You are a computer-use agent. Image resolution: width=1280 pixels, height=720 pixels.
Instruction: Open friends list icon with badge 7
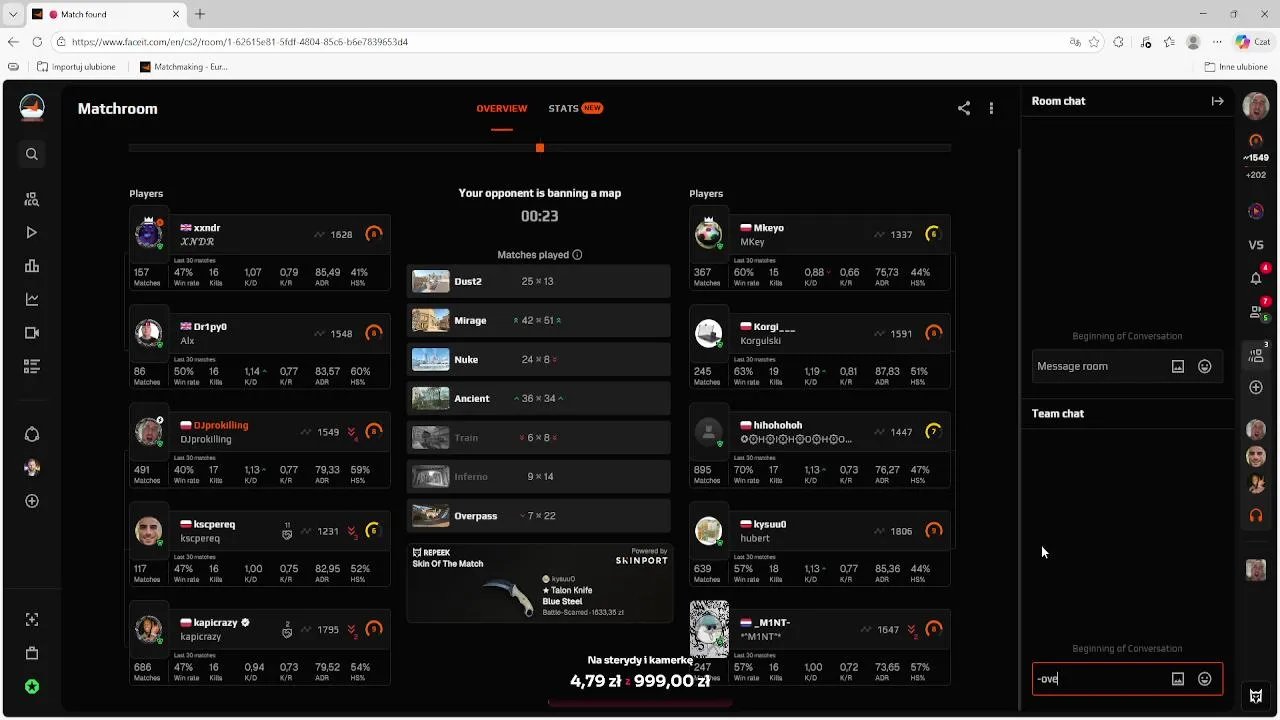click(x=1257, y=311)
